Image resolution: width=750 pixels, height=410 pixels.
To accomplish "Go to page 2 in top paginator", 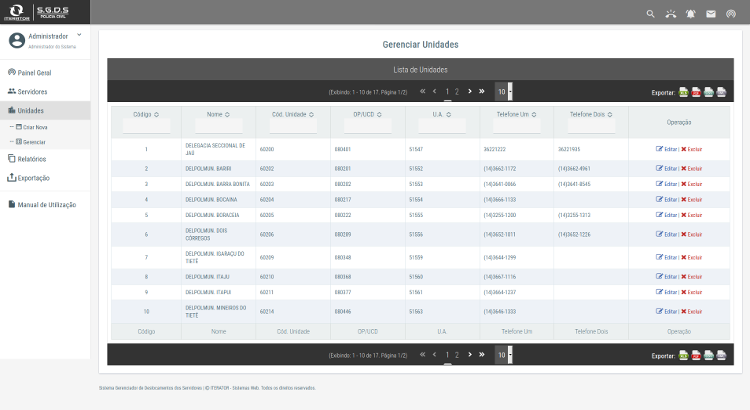I will click(x=457, y=91).
